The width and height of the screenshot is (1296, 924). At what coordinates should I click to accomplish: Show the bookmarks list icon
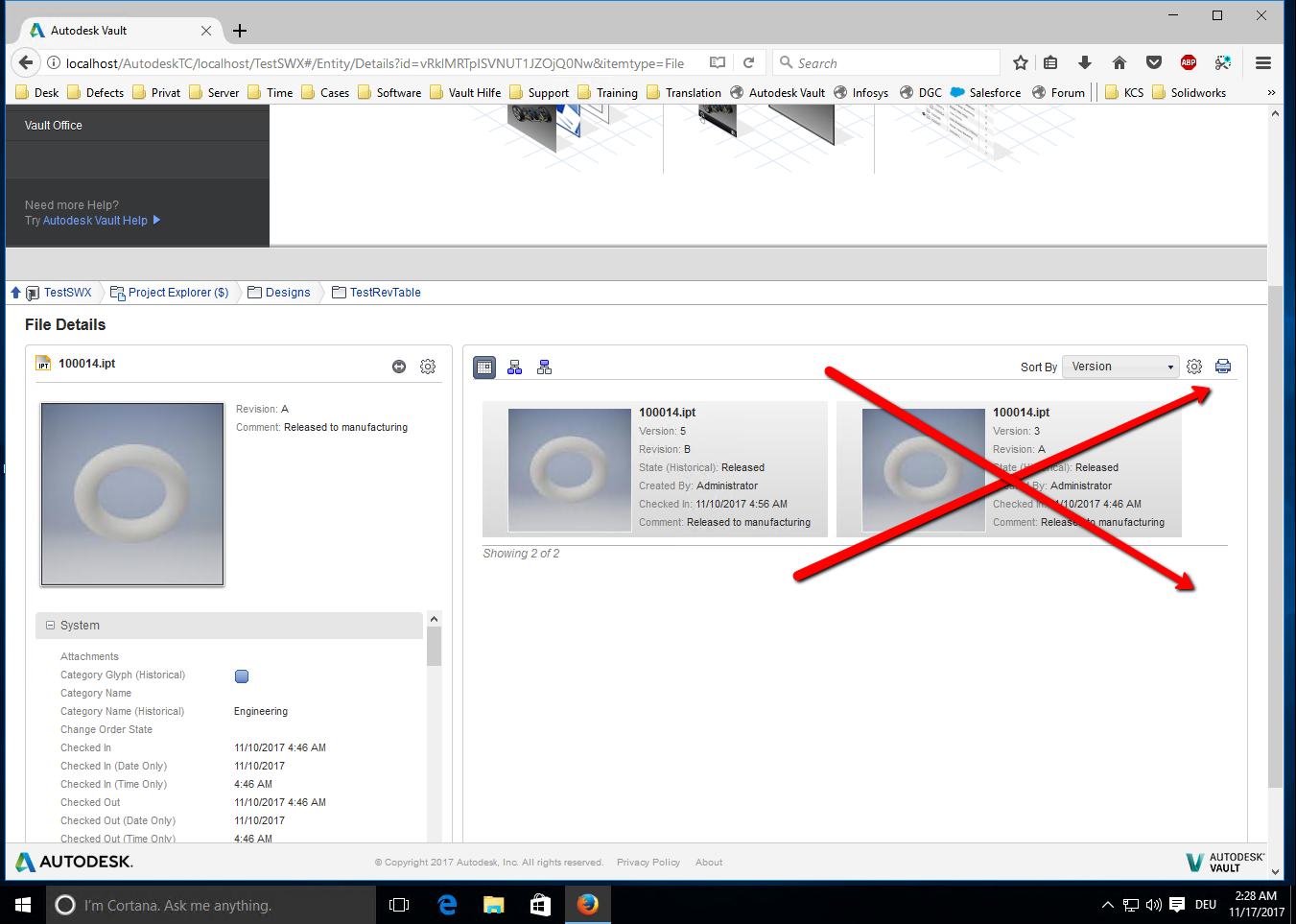(1051, 63)
